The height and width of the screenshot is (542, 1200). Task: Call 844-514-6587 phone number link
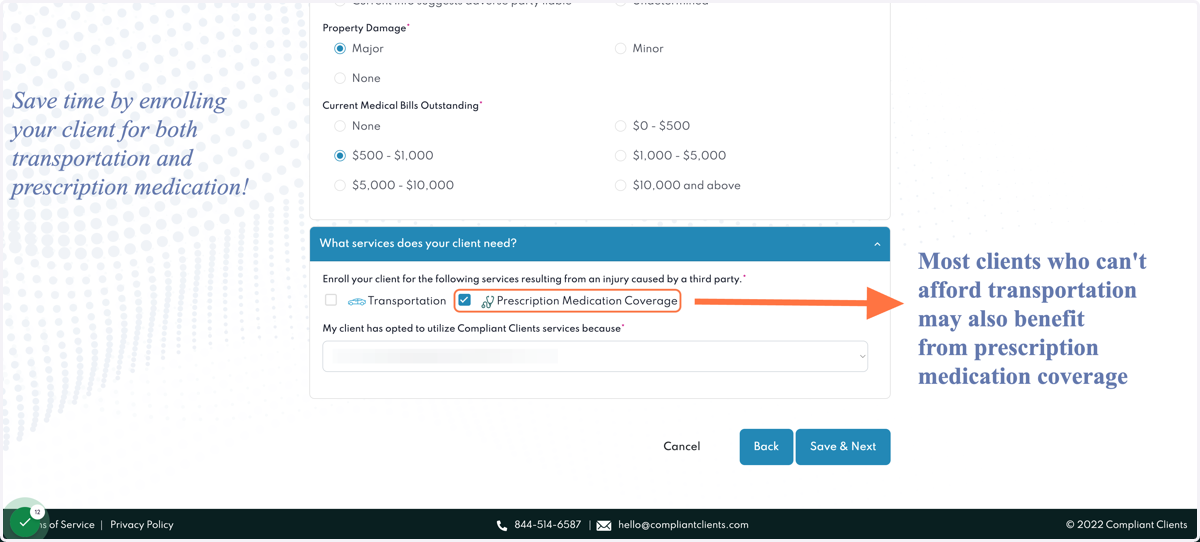pyautogui.click(x=547, y=525)
